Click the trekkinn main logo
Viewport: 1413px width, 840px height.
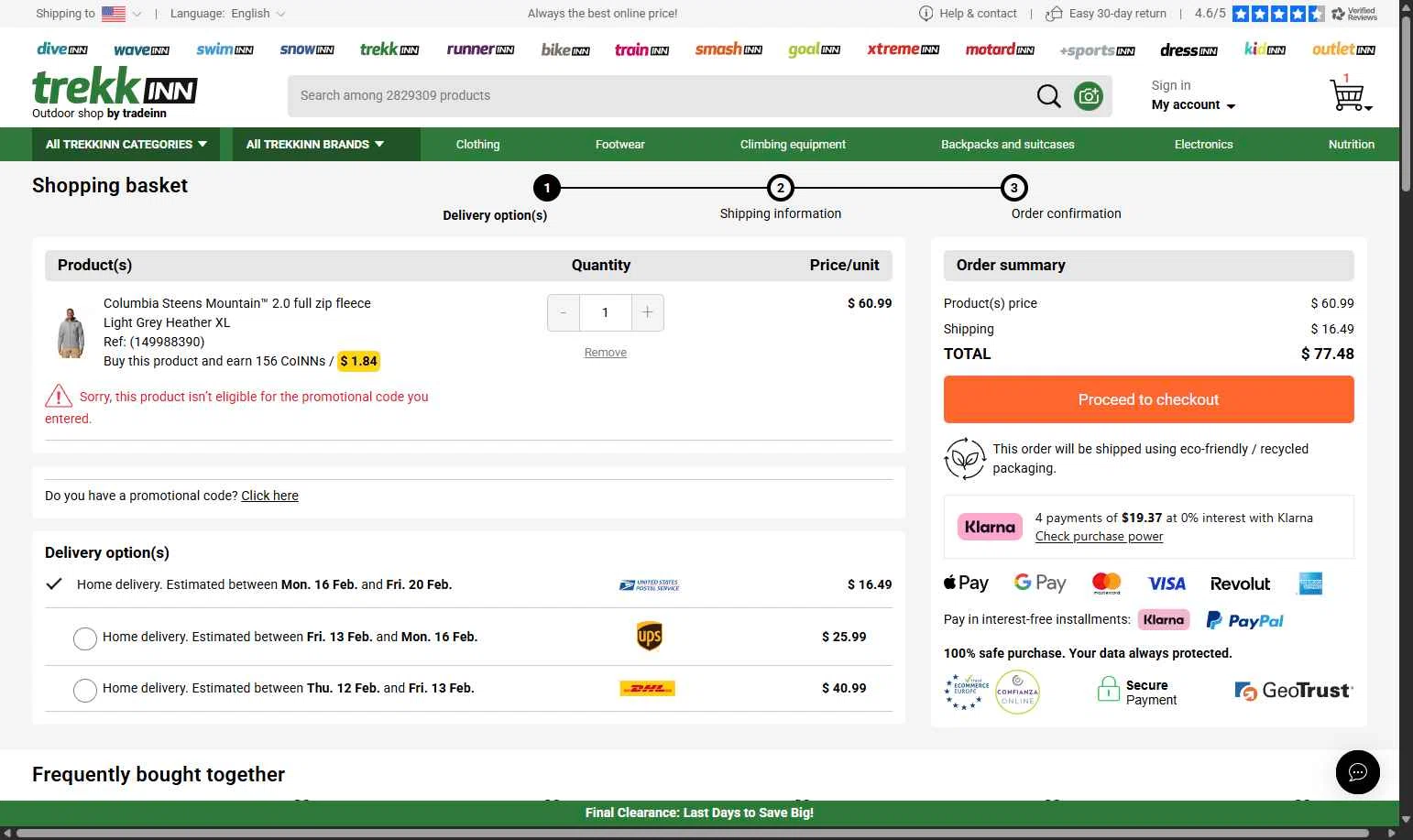pyautogui.click(x=115, y=88)
